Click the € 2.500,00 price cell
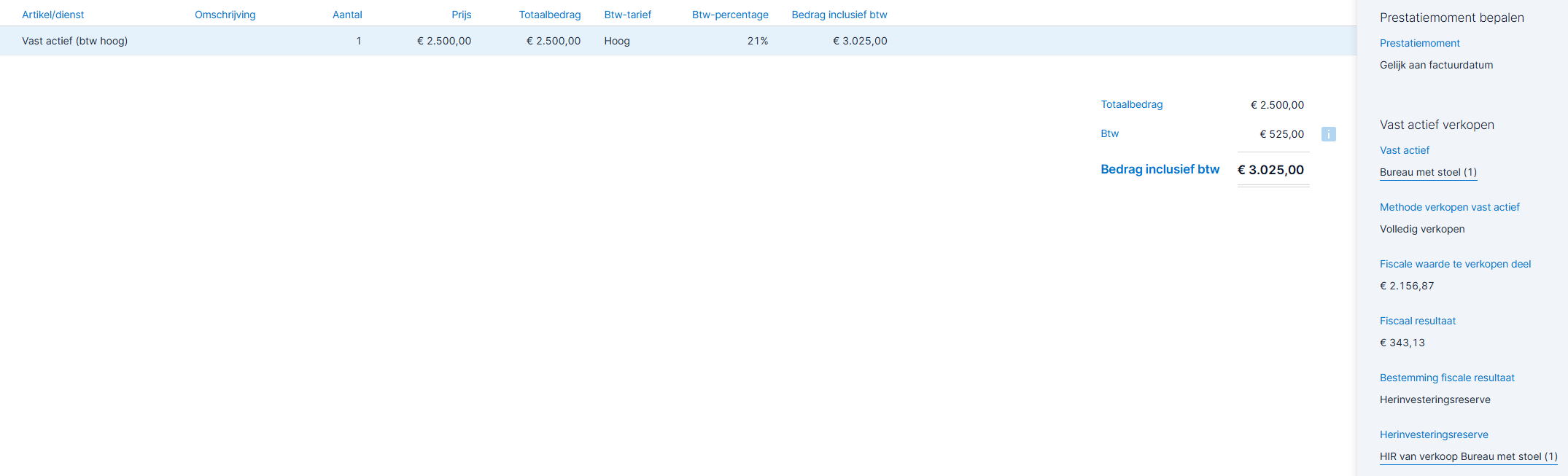The width and height of the screenshot is (1568, 476). point(444,41)
